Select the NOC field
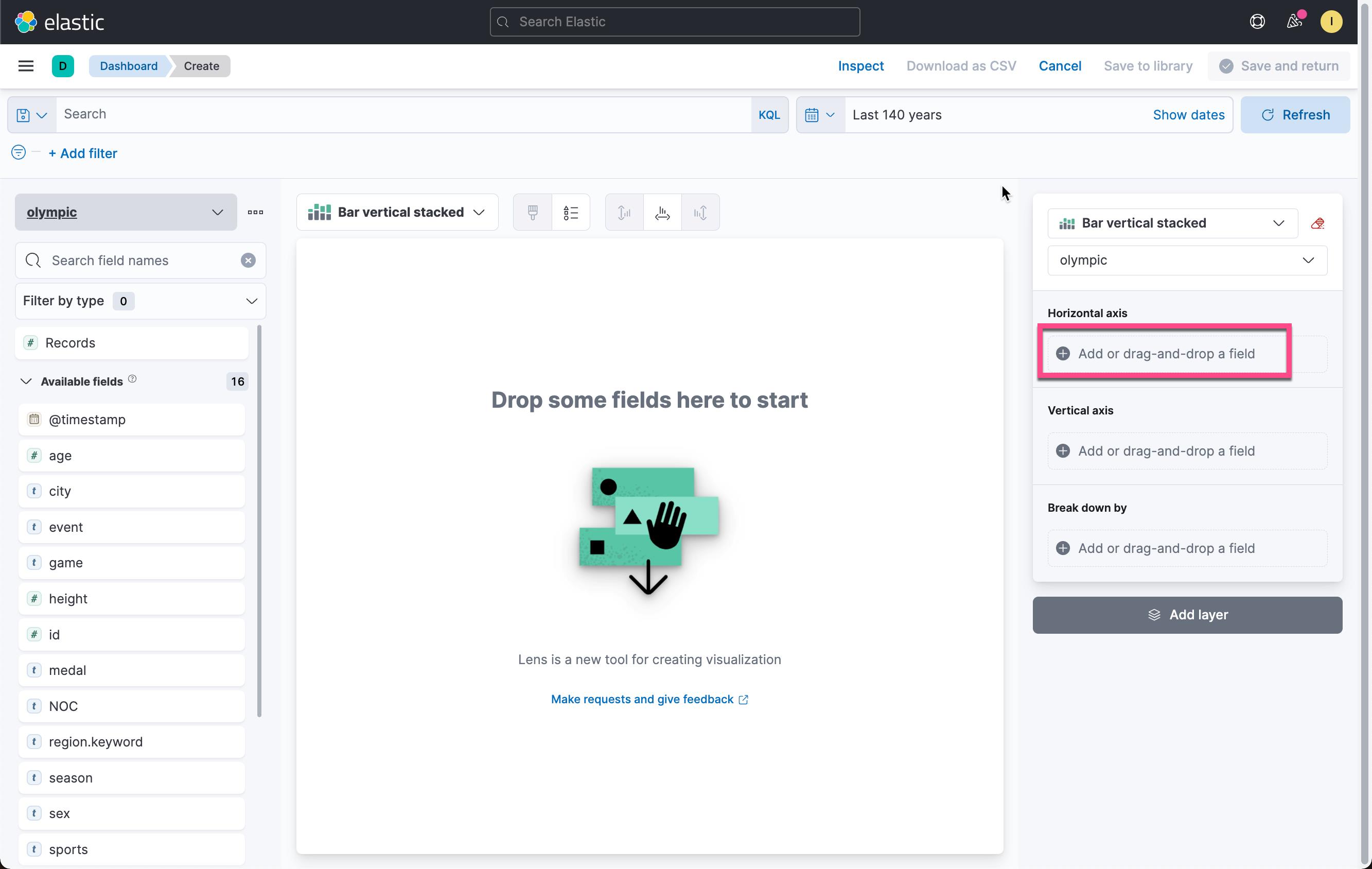 [x=132, y=706]
